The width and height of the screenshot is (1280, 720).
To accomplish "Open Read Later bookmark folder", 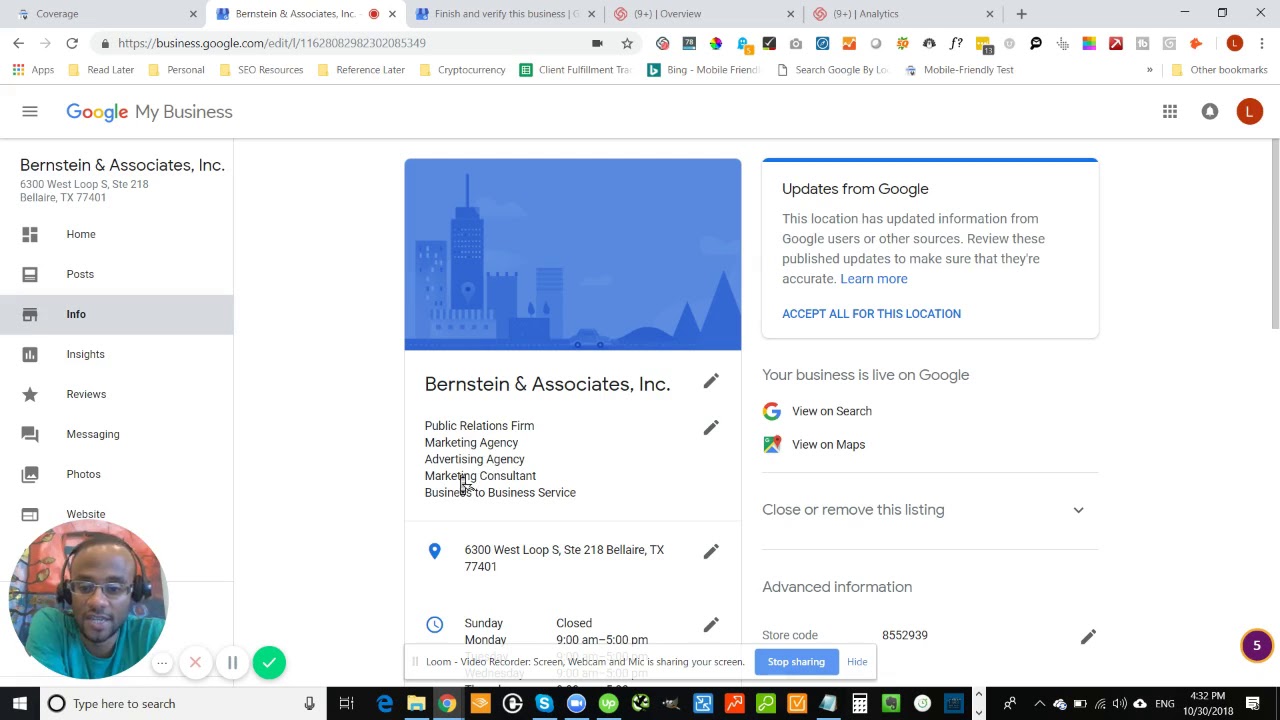I will click(x=101, y=70).
